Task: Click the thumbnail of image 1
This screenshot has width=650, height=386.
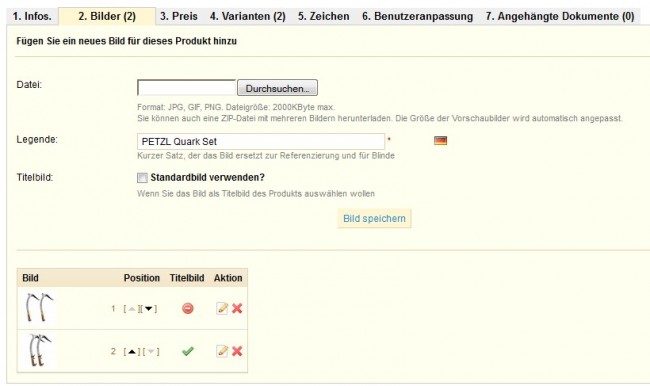Action: pos(39,308)
